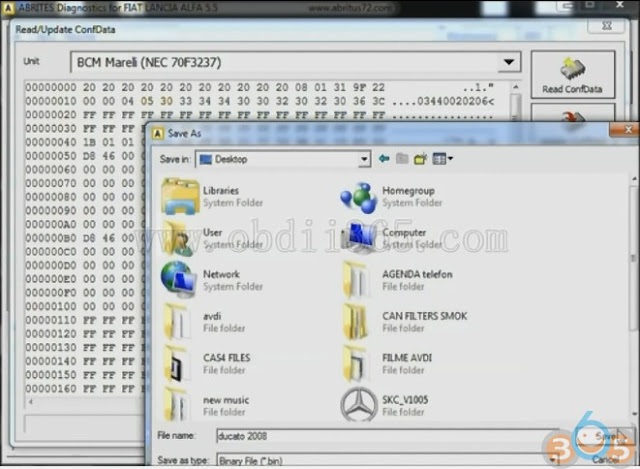Click scroll up arrow of hex viewer
Viewport: 640px width, 469px height.
pyautogui.click(x=516, y=87)
